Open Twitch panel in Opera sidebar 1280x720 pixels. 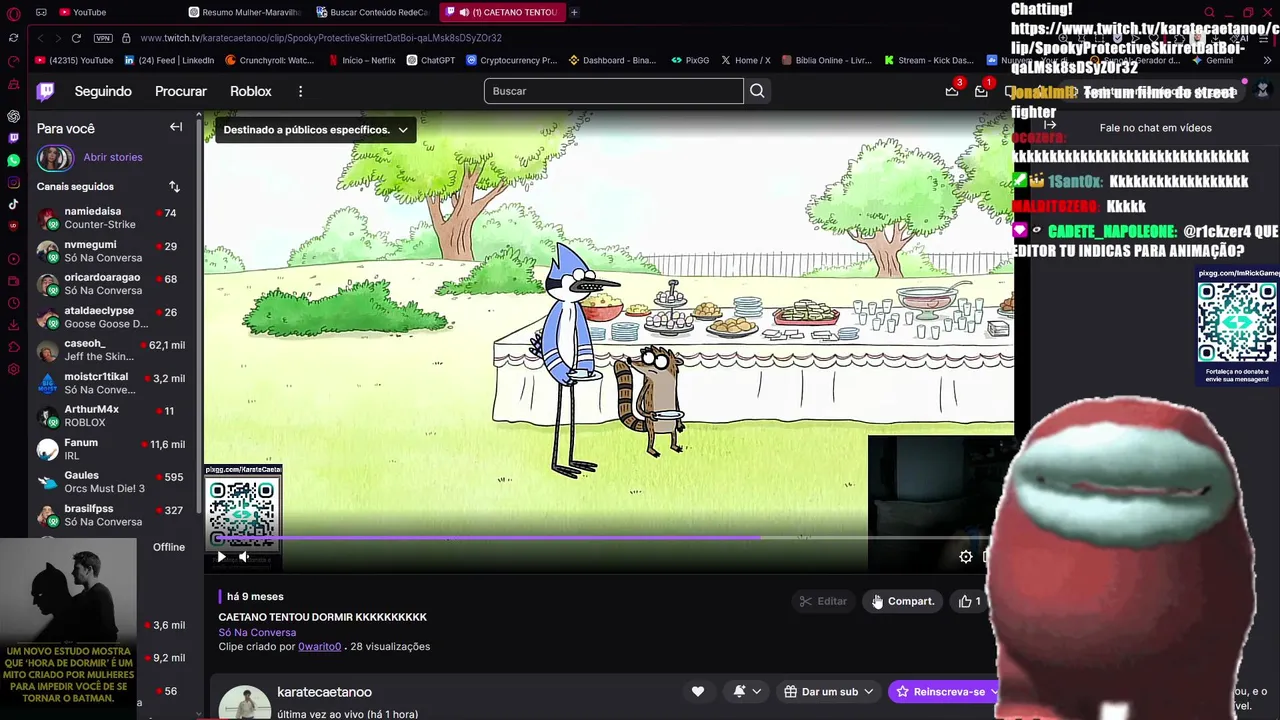(13, 138)
